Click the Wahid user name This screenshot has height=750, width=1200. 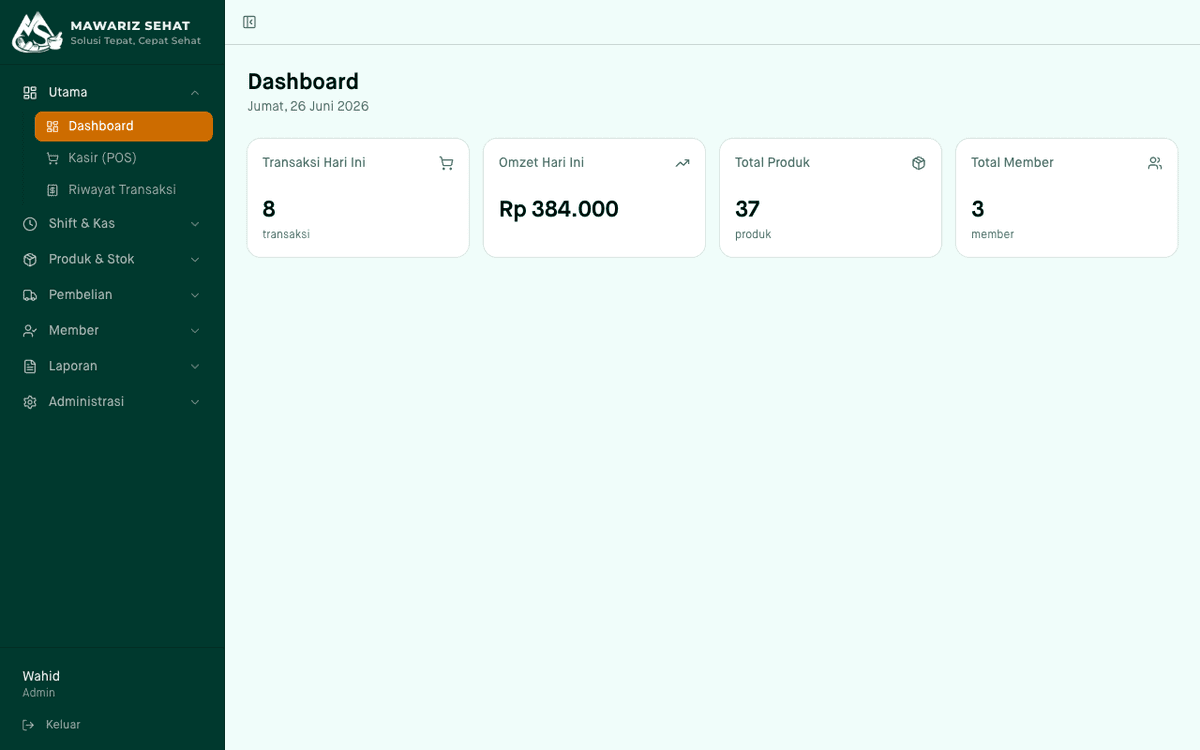(x=41, y=677)
